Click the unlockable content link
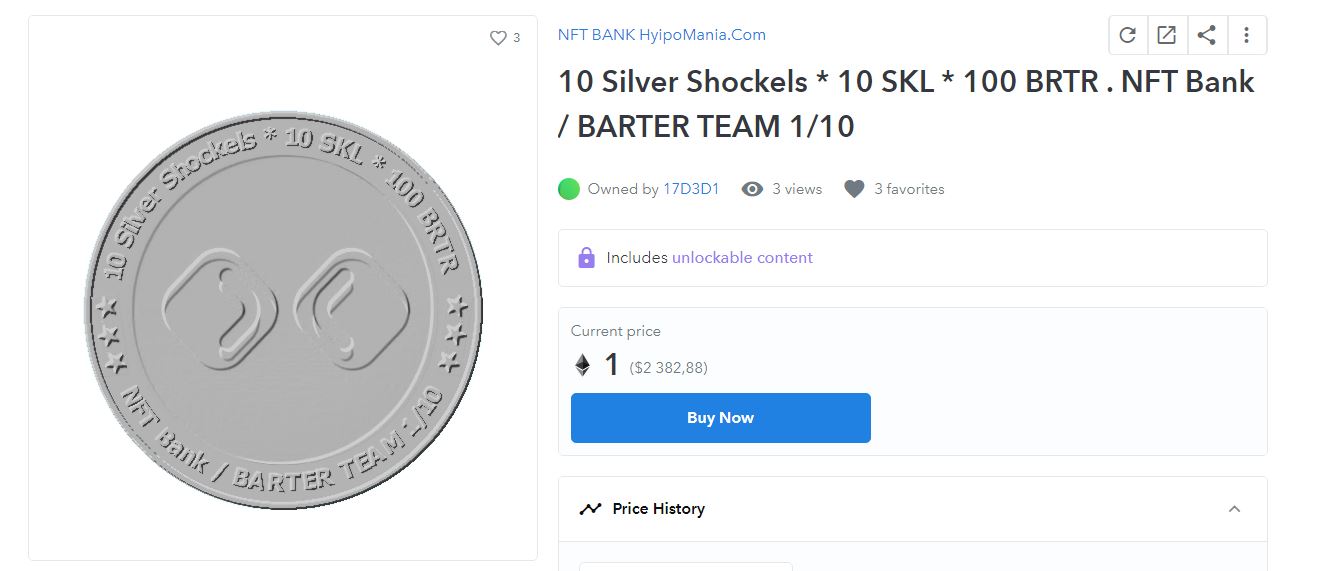The image size is (1343, 571). tap(742, 258)
